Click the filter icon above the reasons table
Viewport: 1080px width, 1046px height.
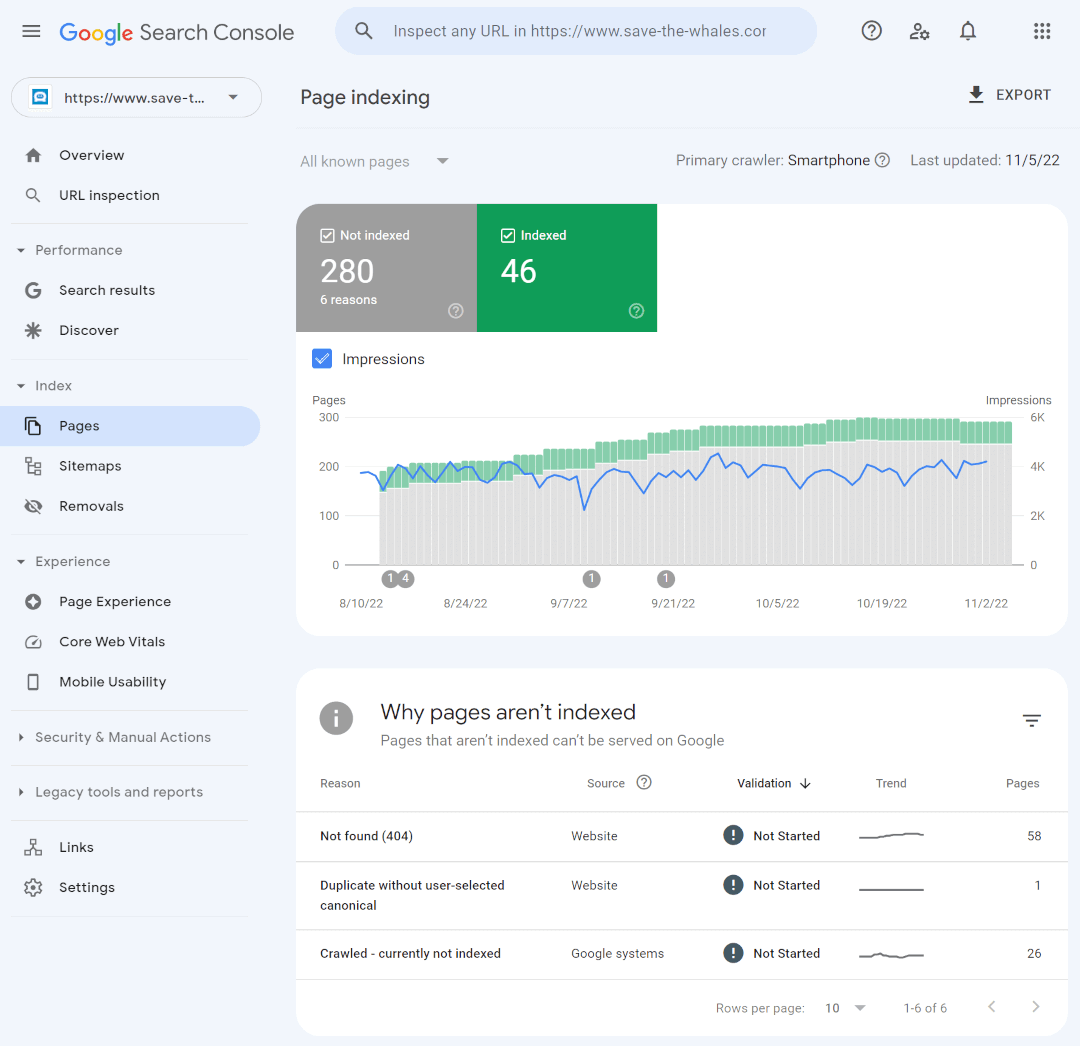pyautogui.click(x=1031, y=720)
